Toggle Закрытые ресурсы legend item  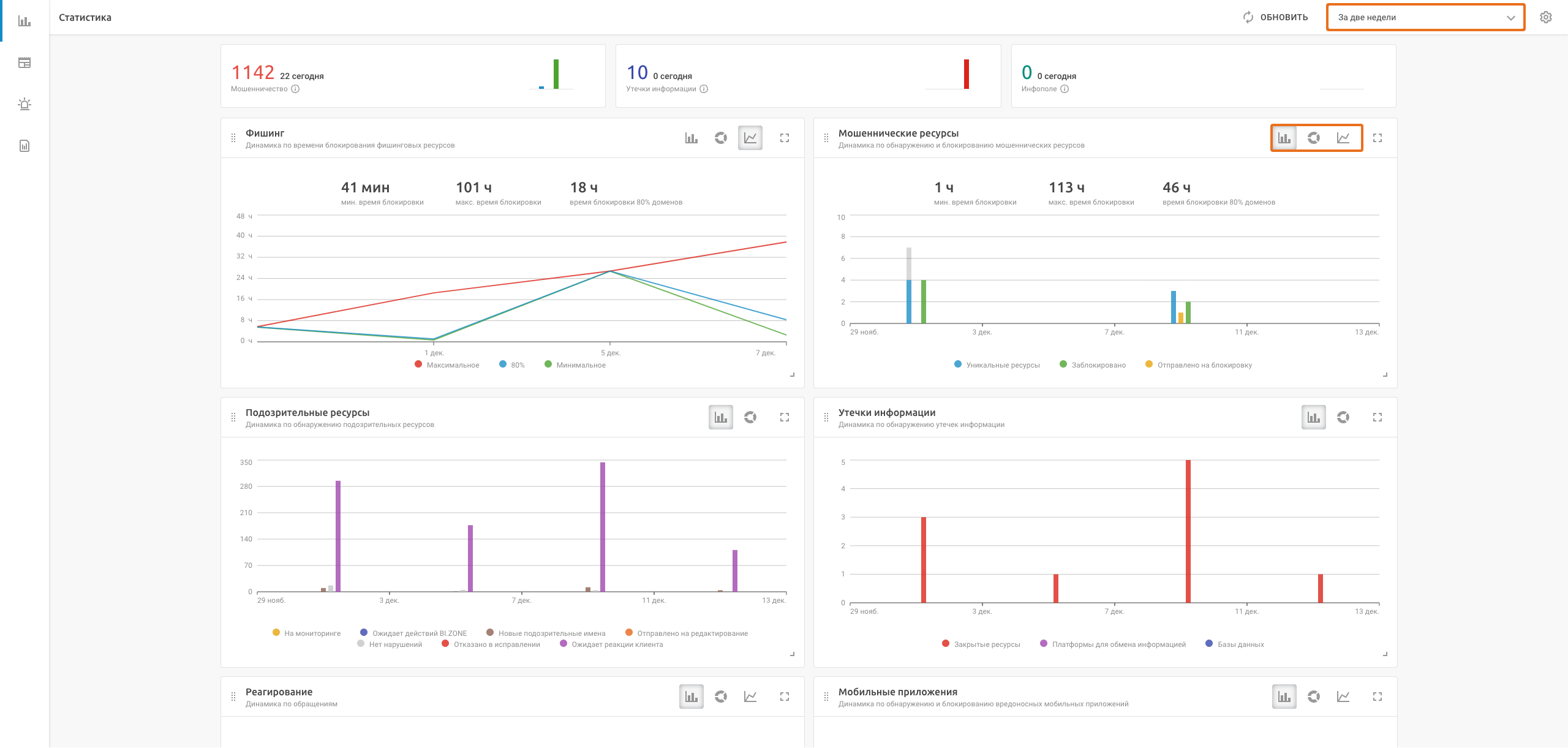pyautogui.click(x=981, y=644)
